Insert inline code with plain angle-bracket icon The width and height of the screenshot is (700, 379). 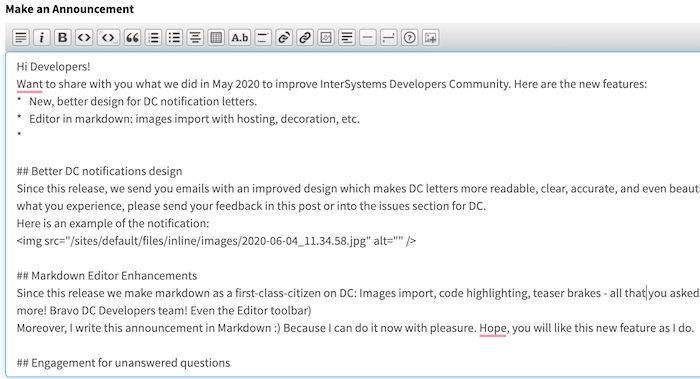point(84,37)
